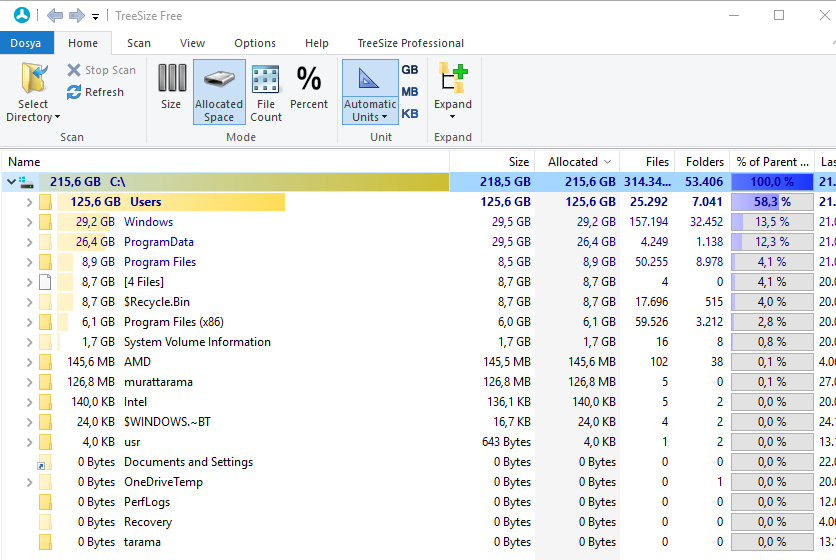This screenshot has width=836, height=560.
Task: Open the Help ribbon tab
Action: (317, 43)
